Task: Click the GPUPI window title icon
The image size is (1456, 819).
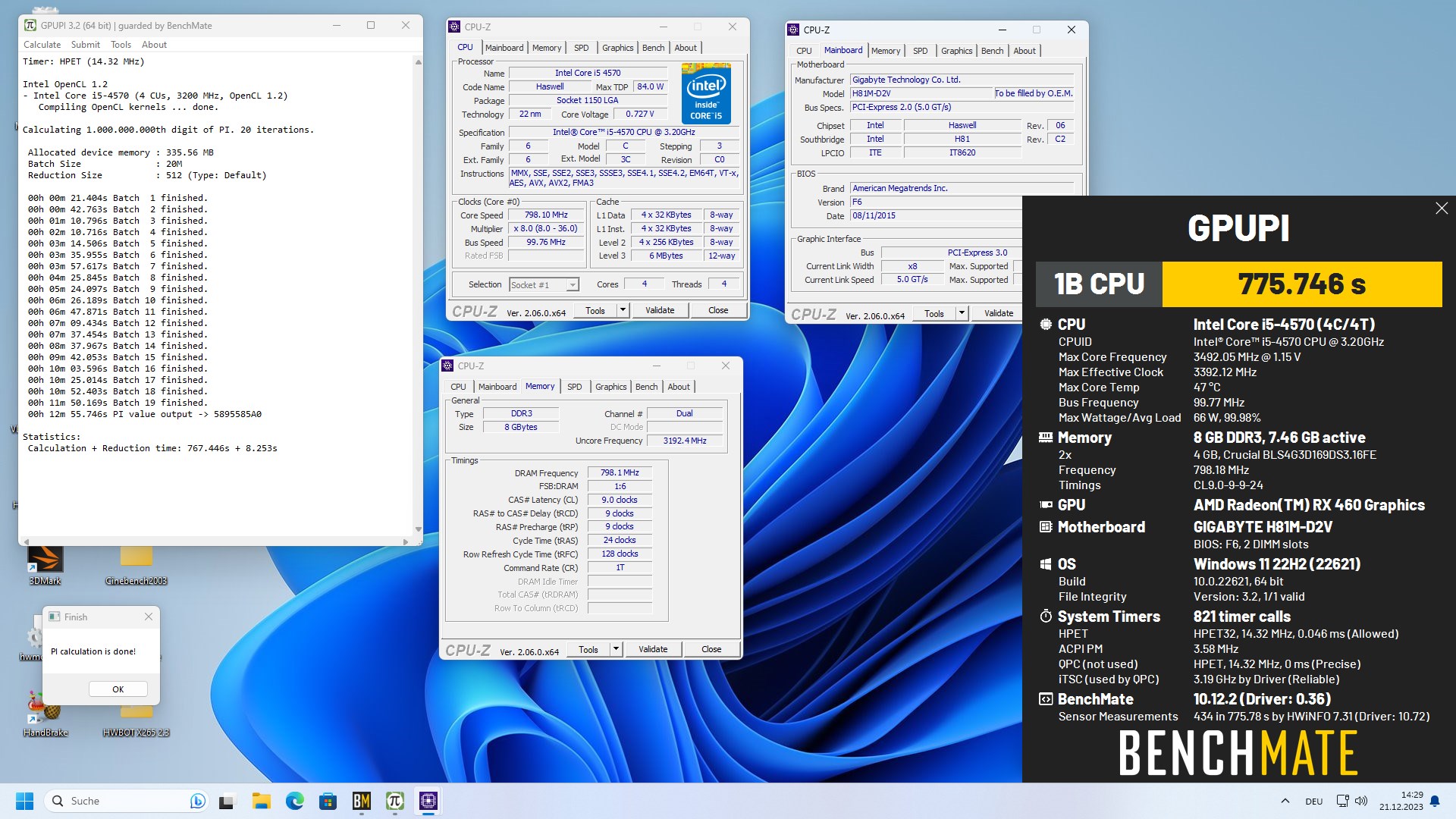Action: [30, 25]
